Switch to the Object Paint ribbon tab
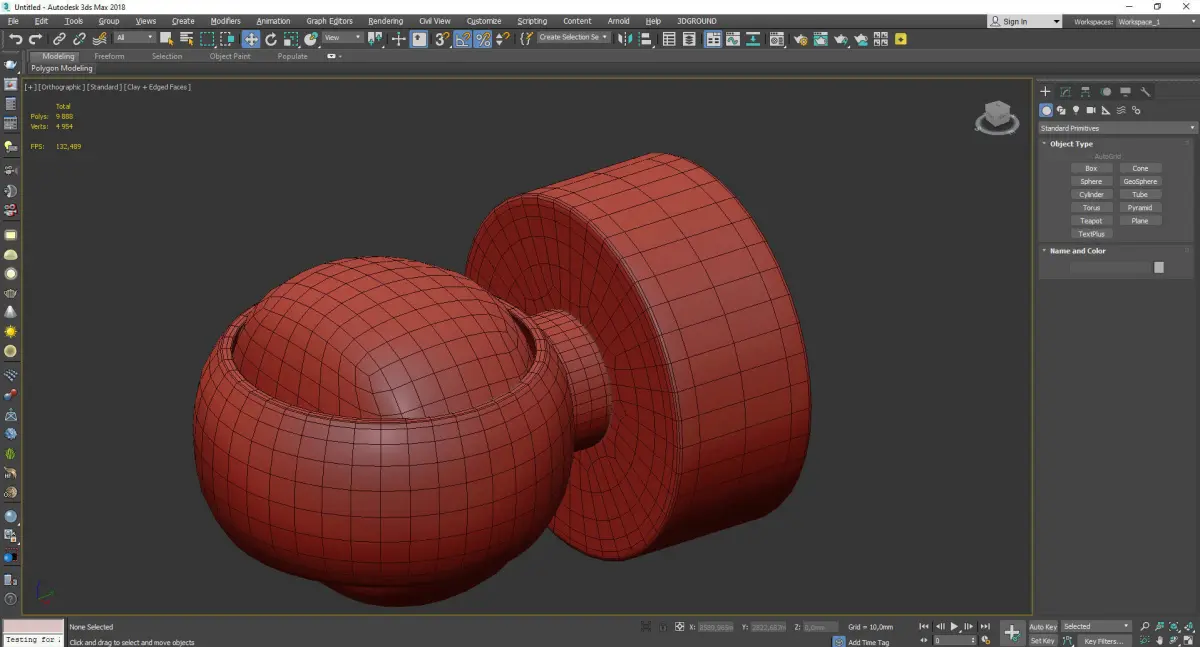Screen dimensions: 1200x647 (x=230, y=56)
